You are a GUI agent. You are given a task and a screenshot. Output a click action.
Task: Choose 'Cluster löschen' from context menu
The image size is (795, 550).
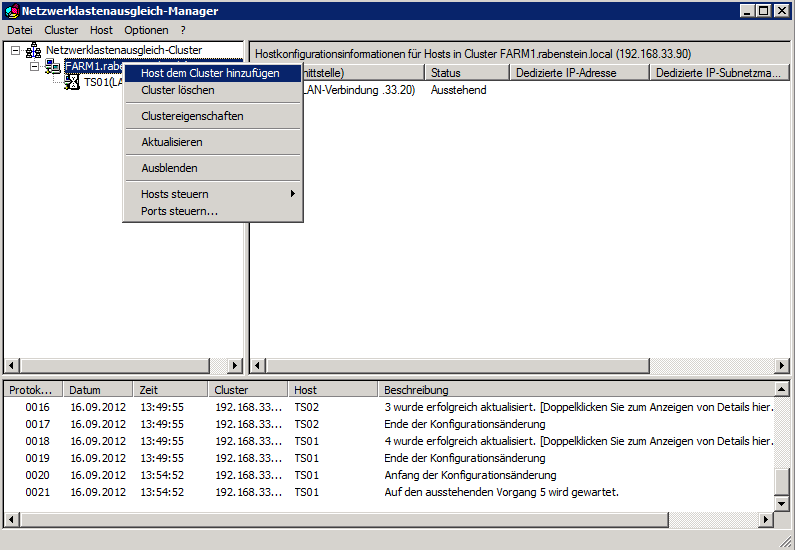pyautogui.click(x=178, y=90)
